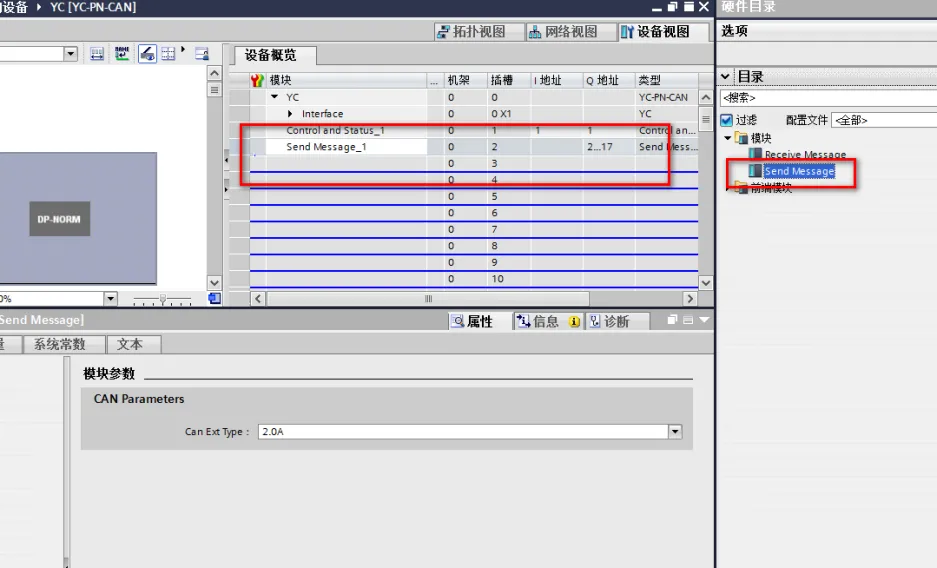This screenshot has width=937, height=568.
Task: Expand the Interface row in device overview
Action: coord(290,113)
